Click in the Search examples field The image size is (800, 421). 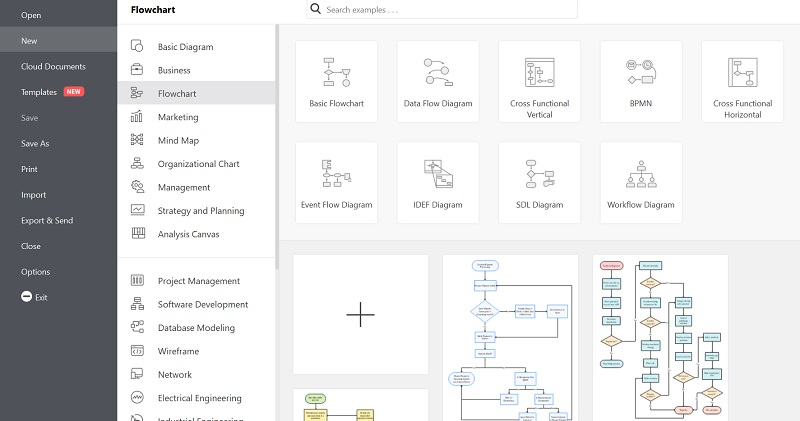[x=442, y=9]
